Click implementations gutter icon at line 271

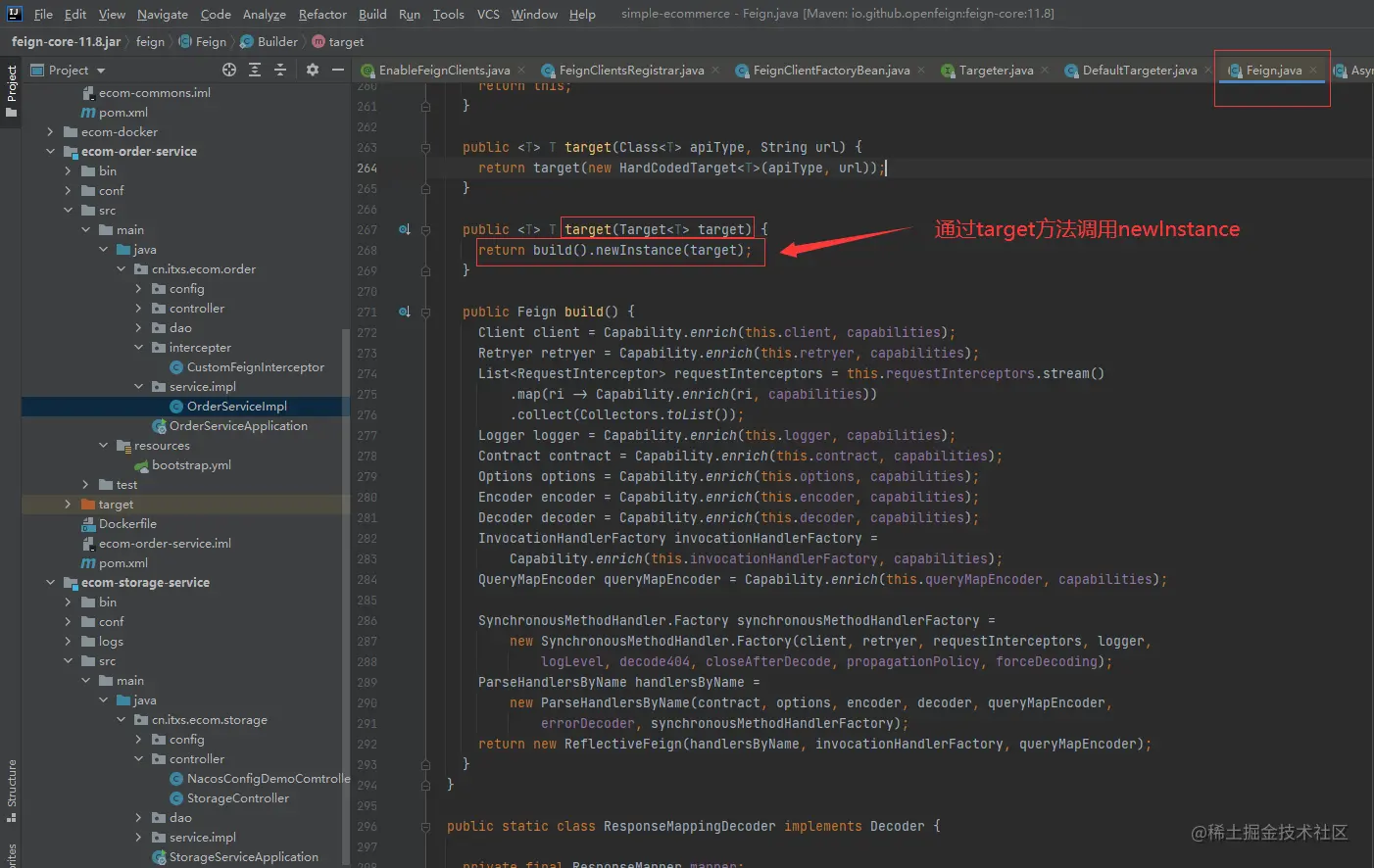click(404, 312)
